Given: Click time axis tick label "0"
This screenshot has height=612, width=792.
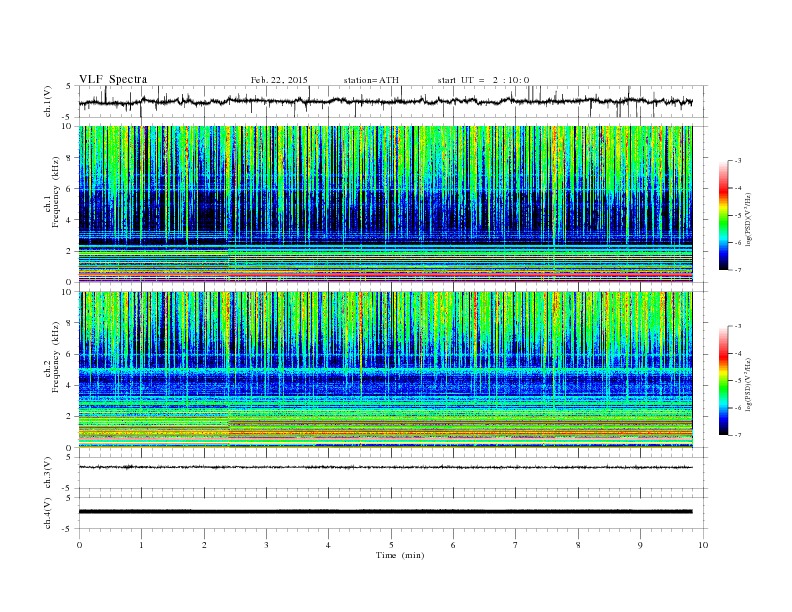Looking at the screenshot, I should 79,545.
